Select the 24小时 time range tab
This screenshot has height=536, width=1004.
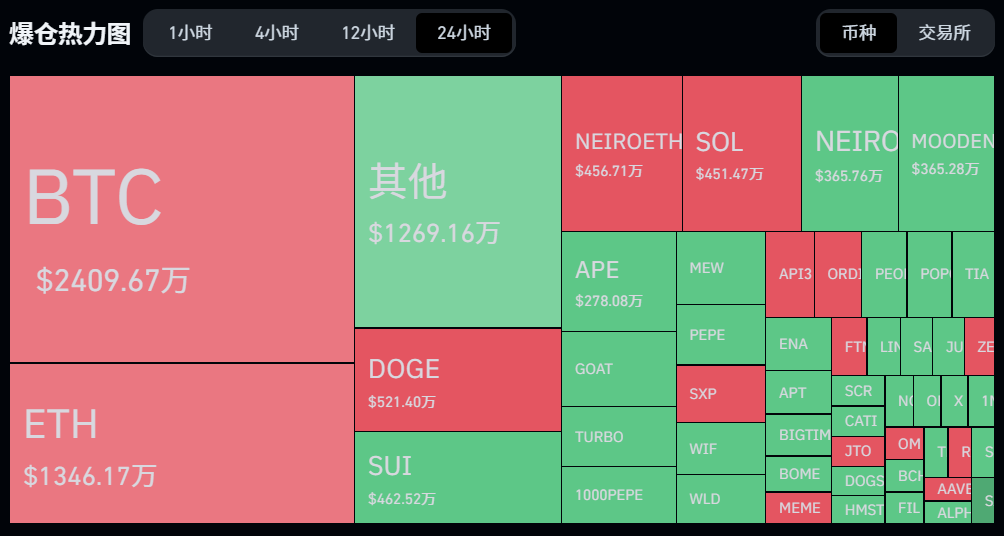tap(463, 33)
